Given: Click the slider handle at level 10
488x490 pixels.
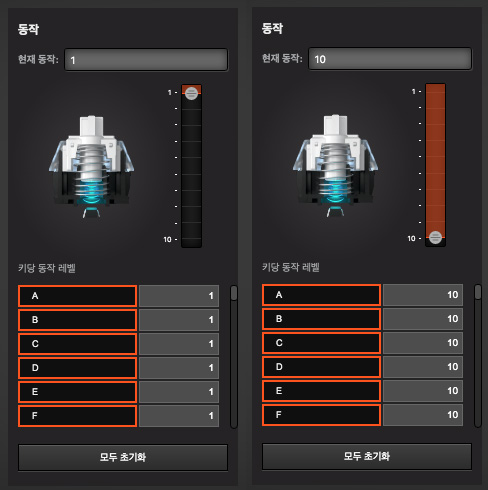Looking at the screenshot, I should tap(435, 238).
